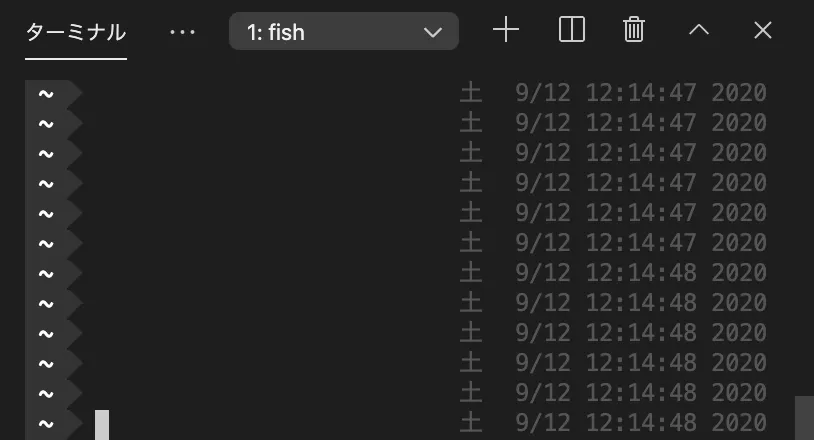The width and height of the screenshot is (814, 440).
Task: Split the terminal using the split icon
Action: (x=572, y=30)
